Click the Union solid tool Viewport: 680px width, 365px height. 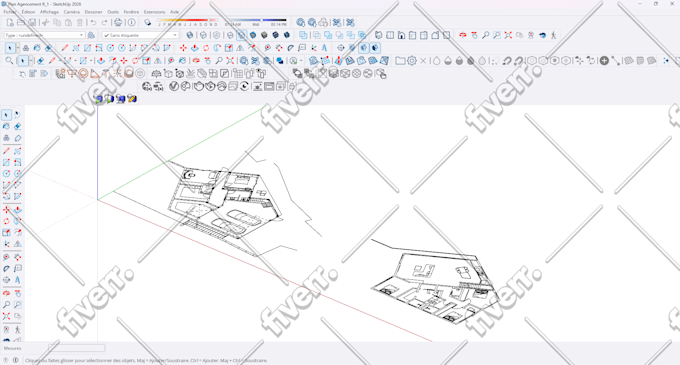328,35
